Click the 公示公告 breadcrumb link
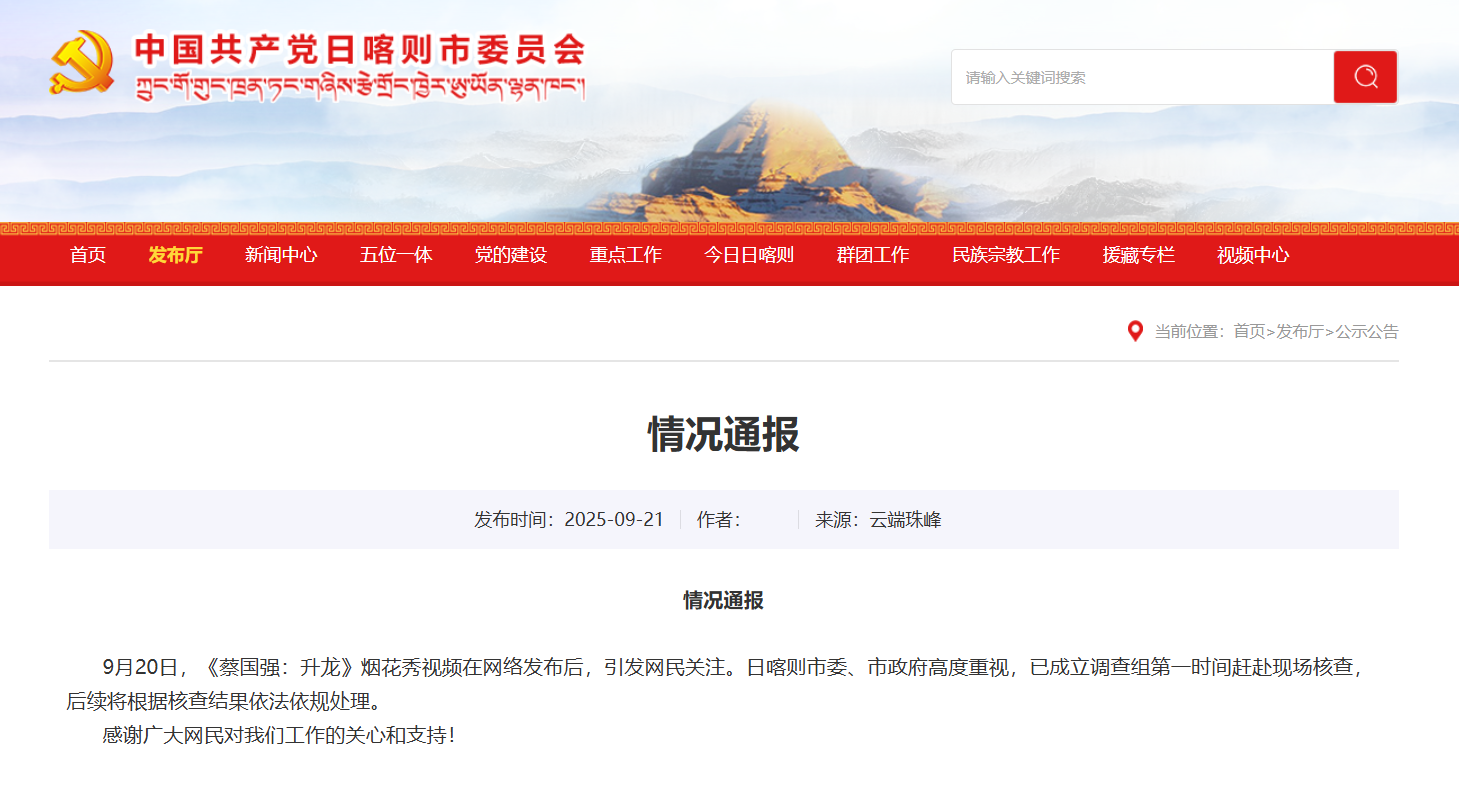Viewport: 1459px width, 804px height. coord(1367,332)
